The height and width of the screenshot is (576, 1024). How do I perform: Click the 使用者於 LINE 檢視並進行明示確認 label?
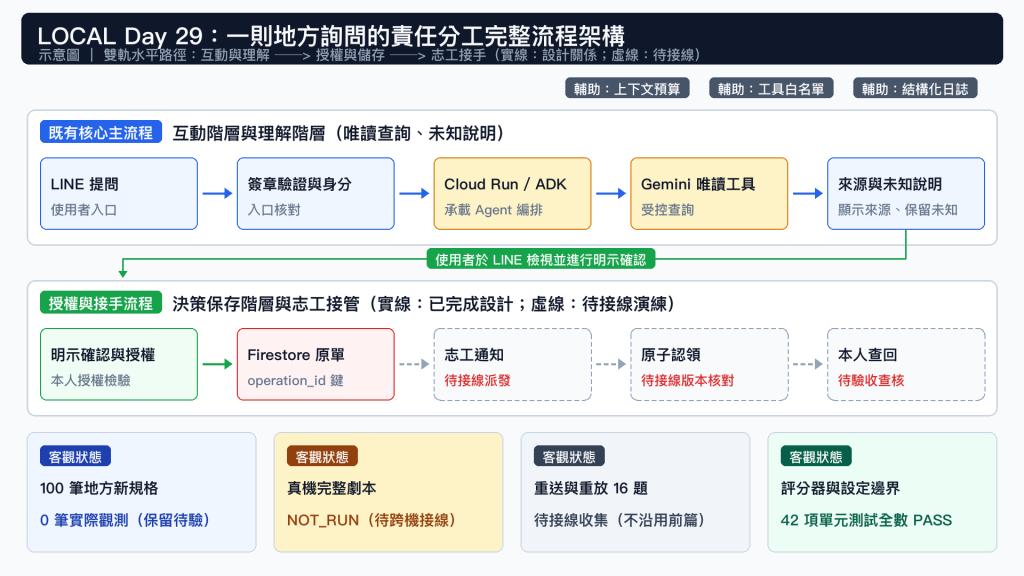pos(541,260)
